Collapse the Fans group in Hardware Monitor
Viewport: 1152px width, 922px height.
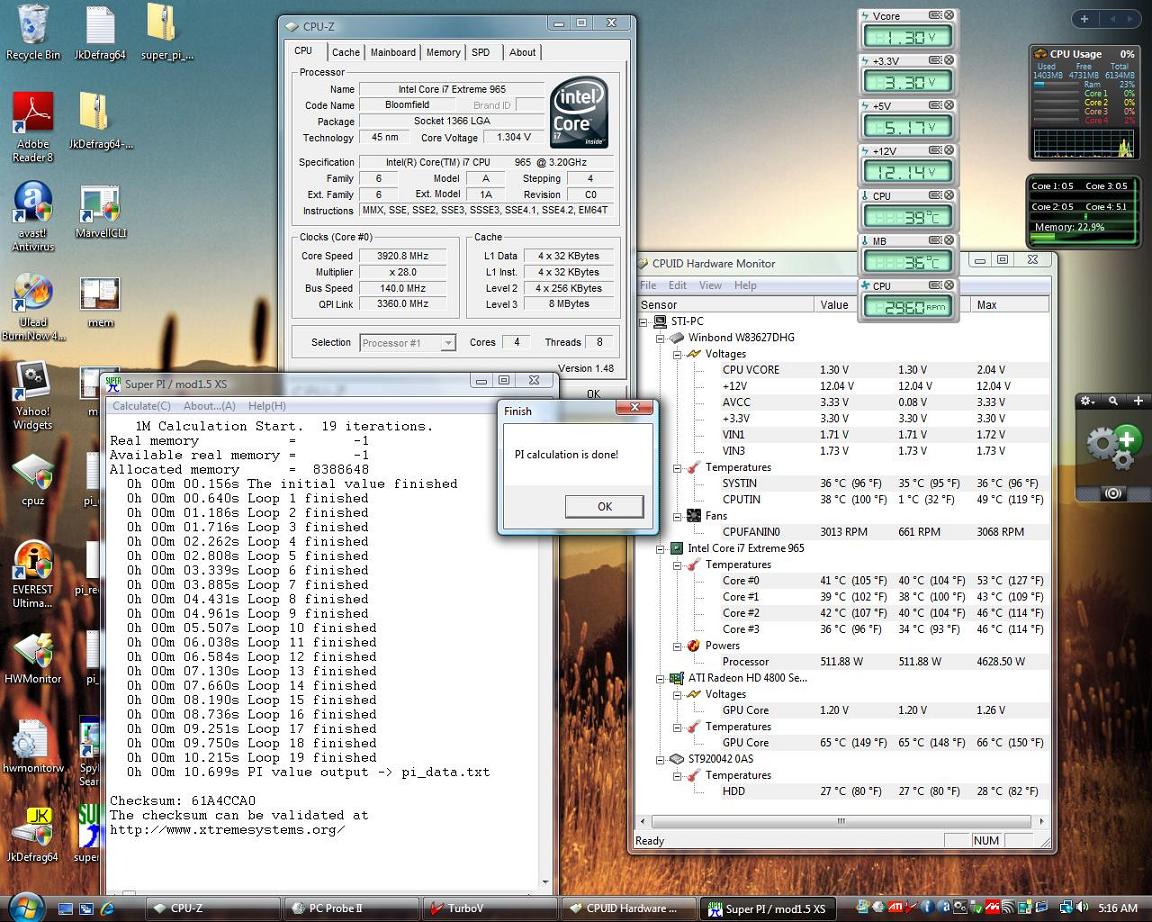tap(677, 516)
